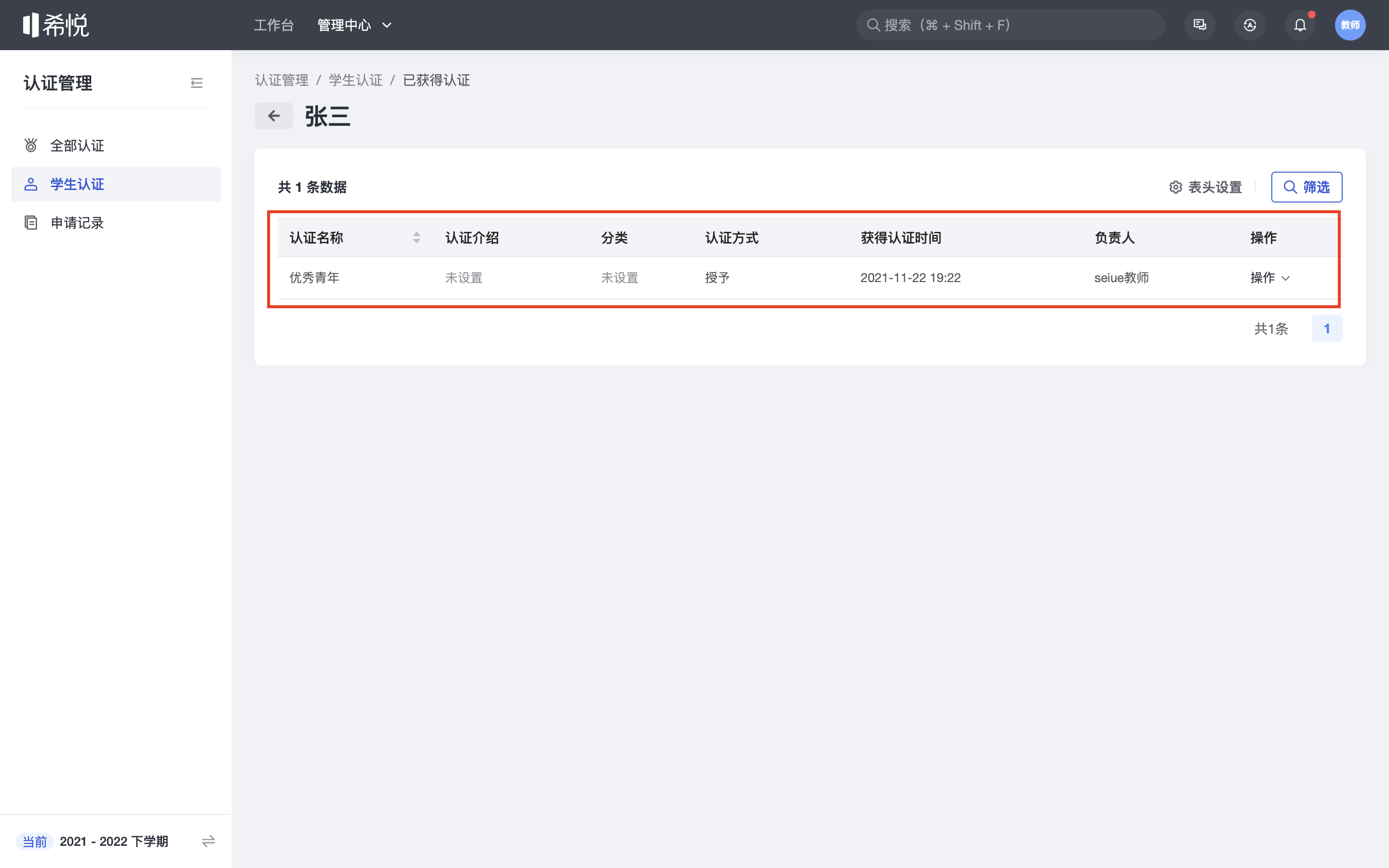This screenshot has width=1389, height=868.
Task: Click the 2021-11-22 19:22 cell
Action: (x=911, y=278)
